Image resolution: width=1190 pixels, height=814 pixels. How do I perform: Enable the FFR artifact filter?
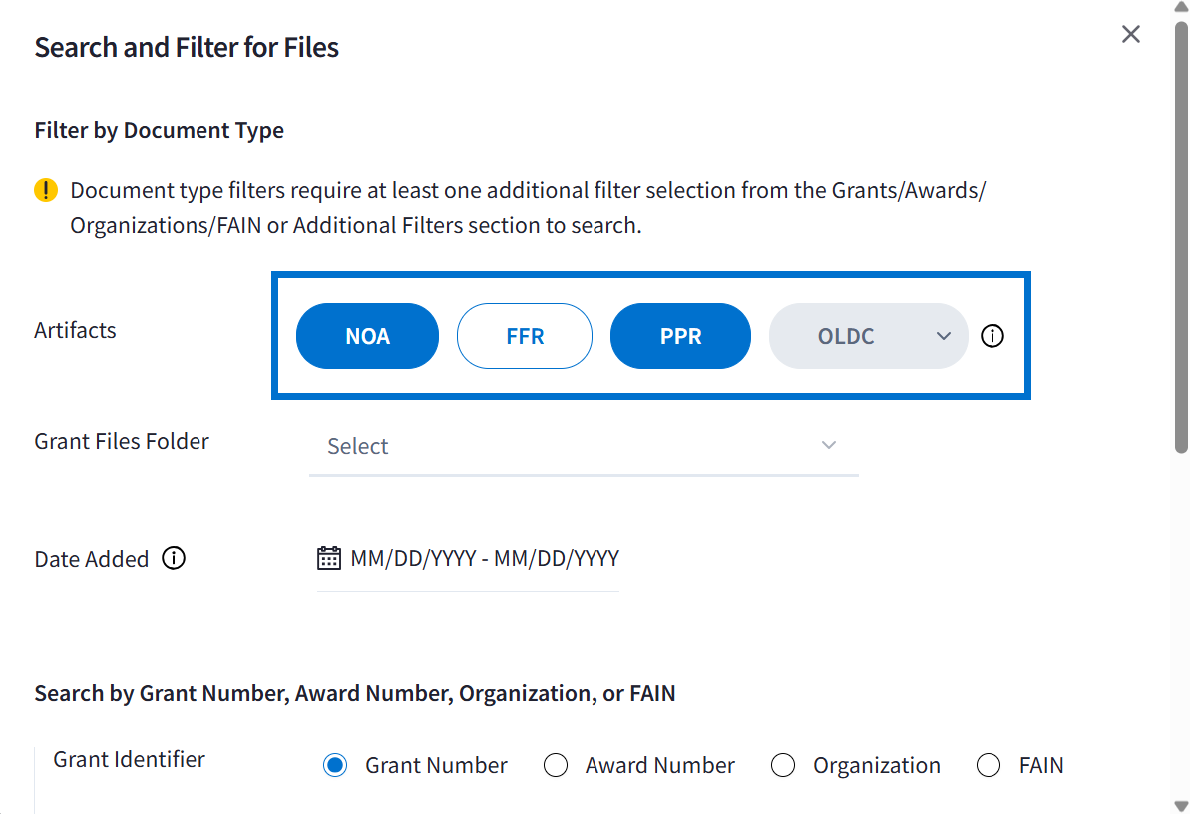click(x=525, y=336)
